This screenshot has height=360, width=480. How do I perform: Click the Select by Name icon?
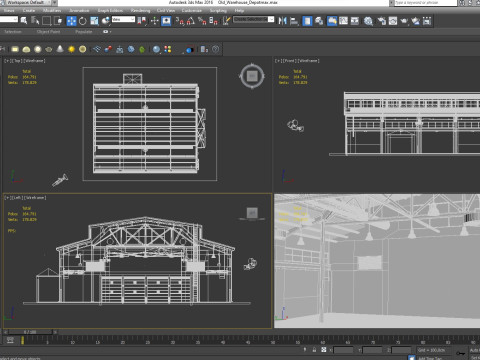[x=35, y=21]
